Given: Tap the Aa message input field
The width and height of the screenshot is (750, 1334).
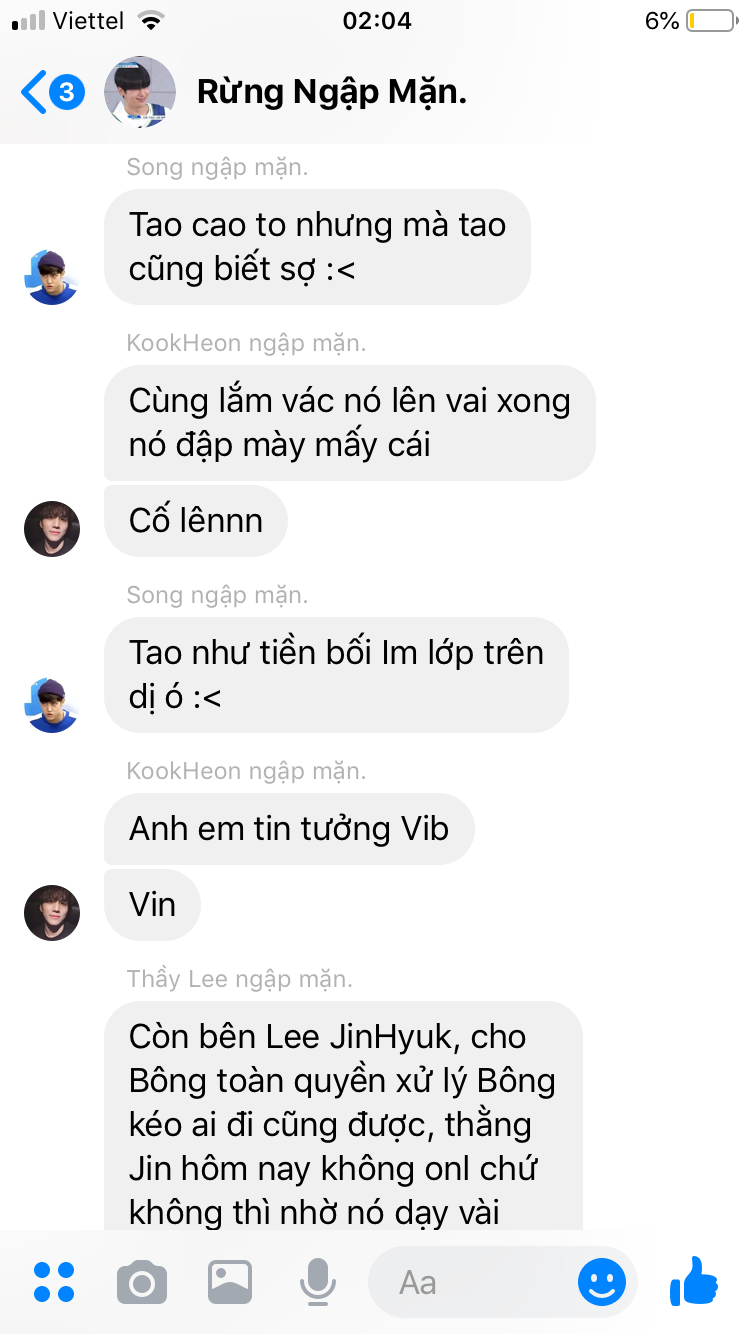Looking at the screenshot, I should coord(472,1282).
